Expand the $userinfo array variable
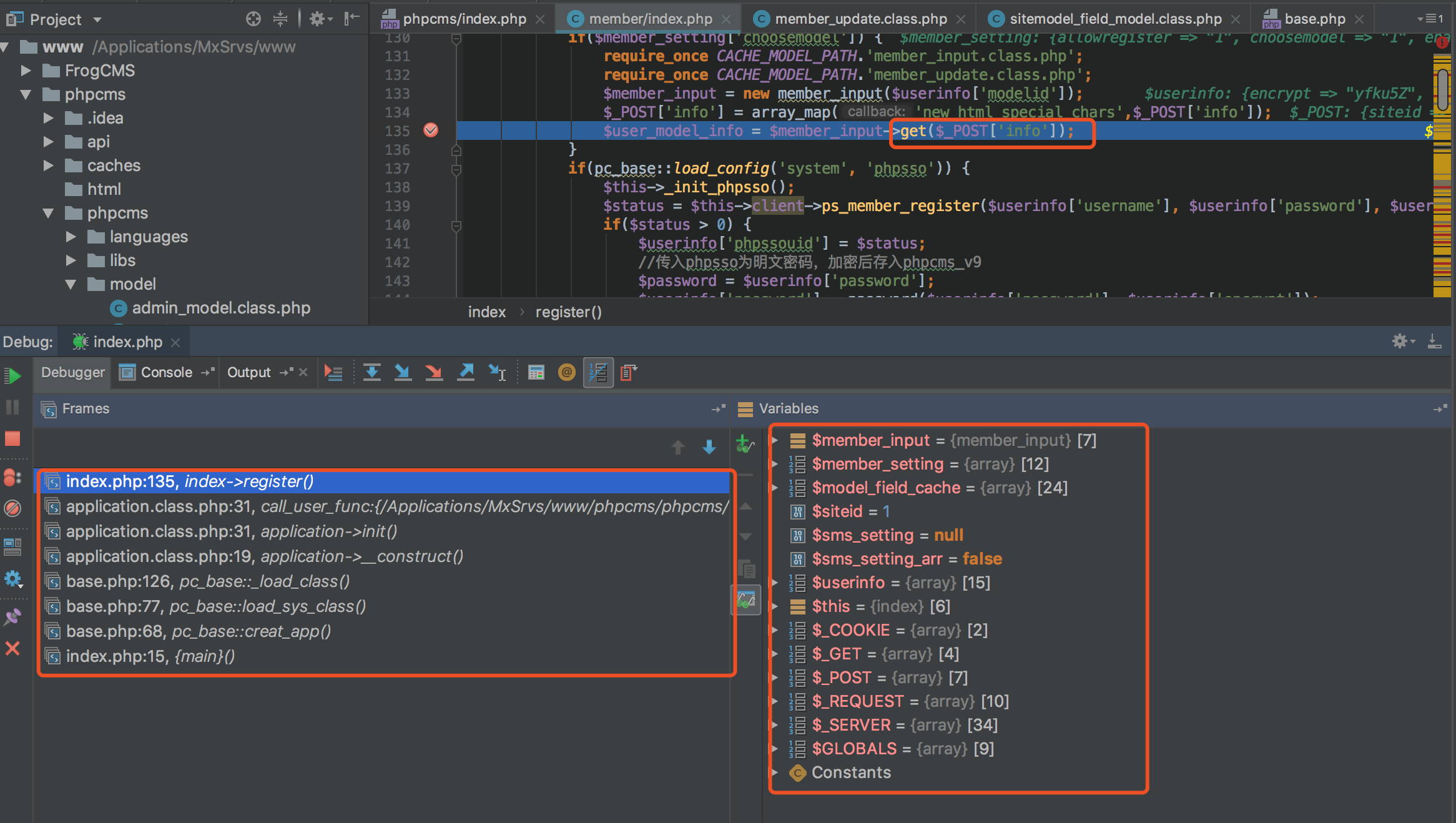This screenshot has width=1456, height=823. coord(775,583)
